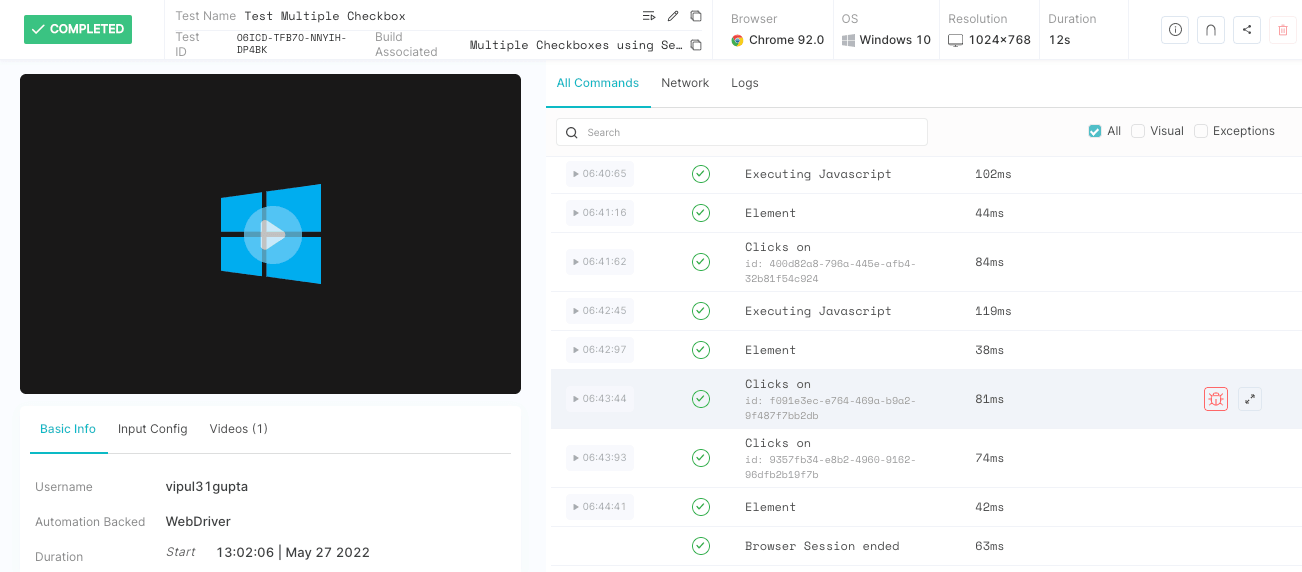The width and height of the screenshot is (1302, 572).
Task: Click the test ID value text
Action: coord(292,44)
